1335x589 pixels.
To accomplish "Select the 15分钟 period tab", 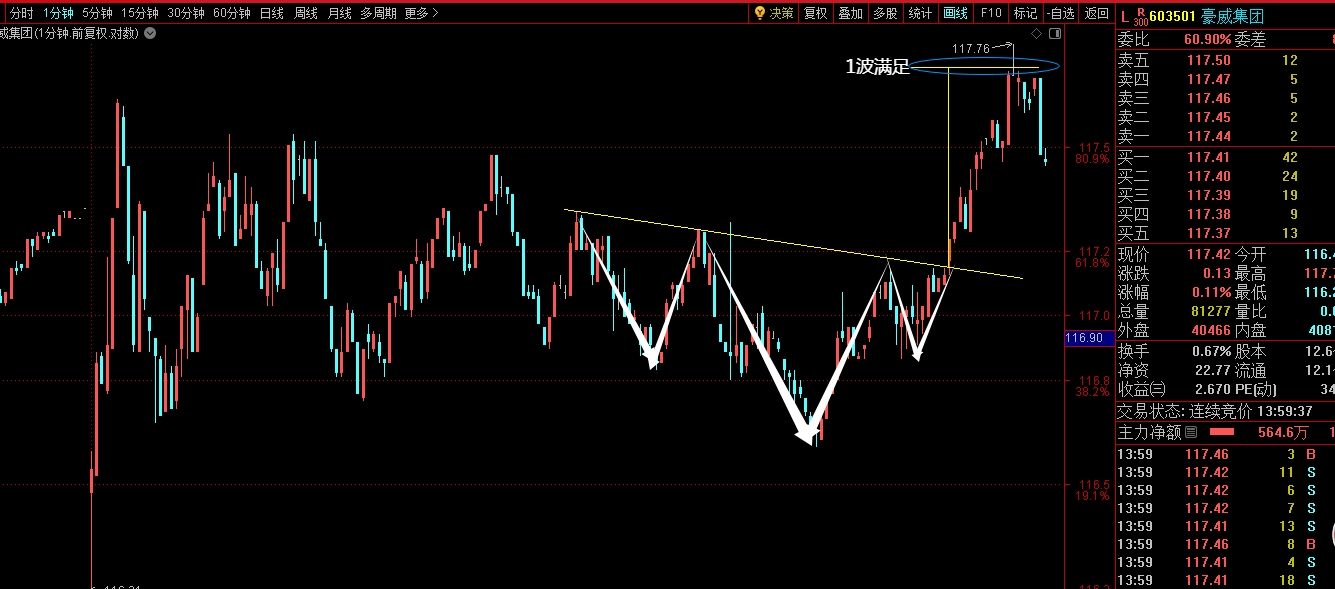I will point(139,13).
